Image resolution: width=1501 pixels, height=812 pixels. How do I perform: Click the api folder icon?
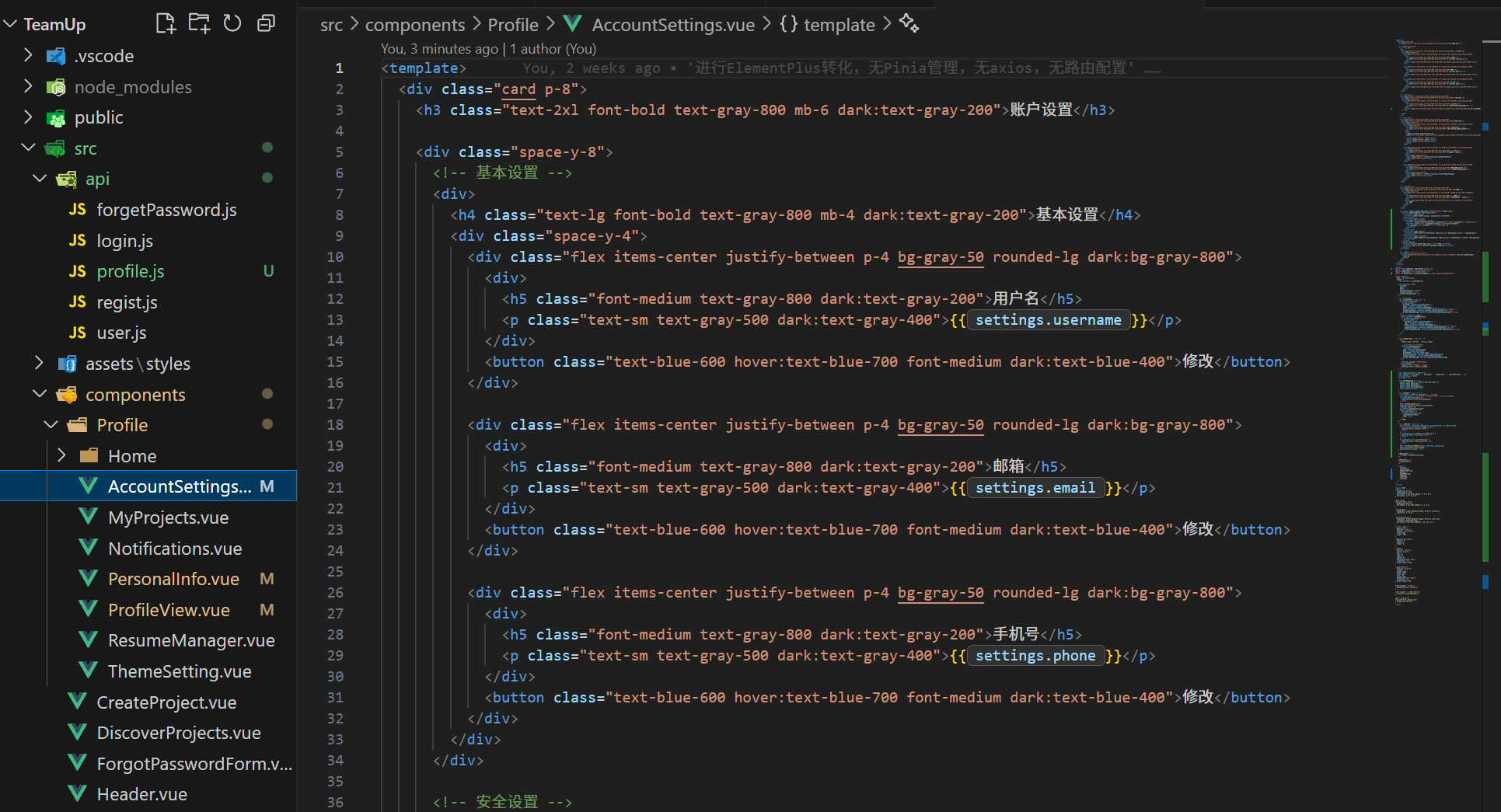click(x=67, y=179)
